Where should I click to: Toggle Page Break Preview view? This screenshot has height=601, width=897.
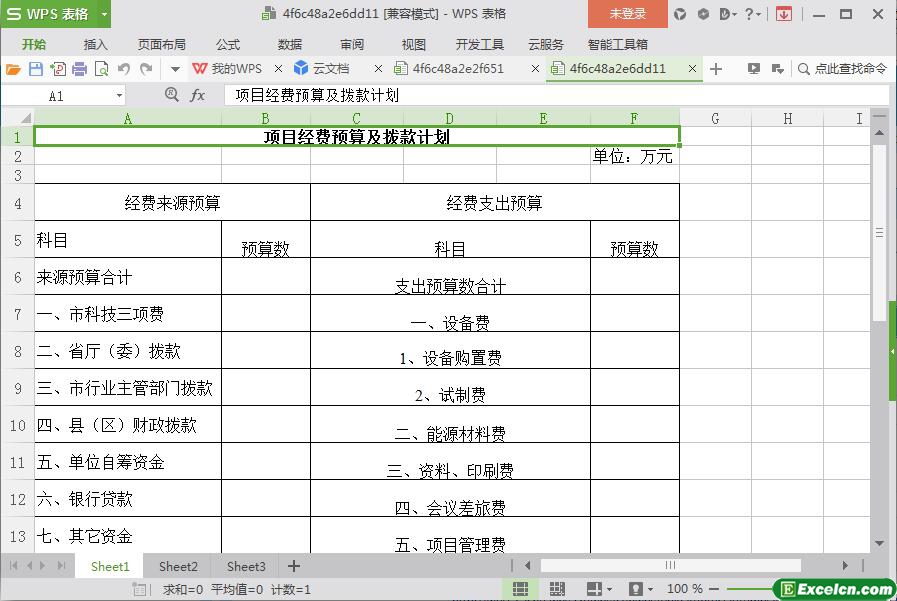click(x=556, y=589)
